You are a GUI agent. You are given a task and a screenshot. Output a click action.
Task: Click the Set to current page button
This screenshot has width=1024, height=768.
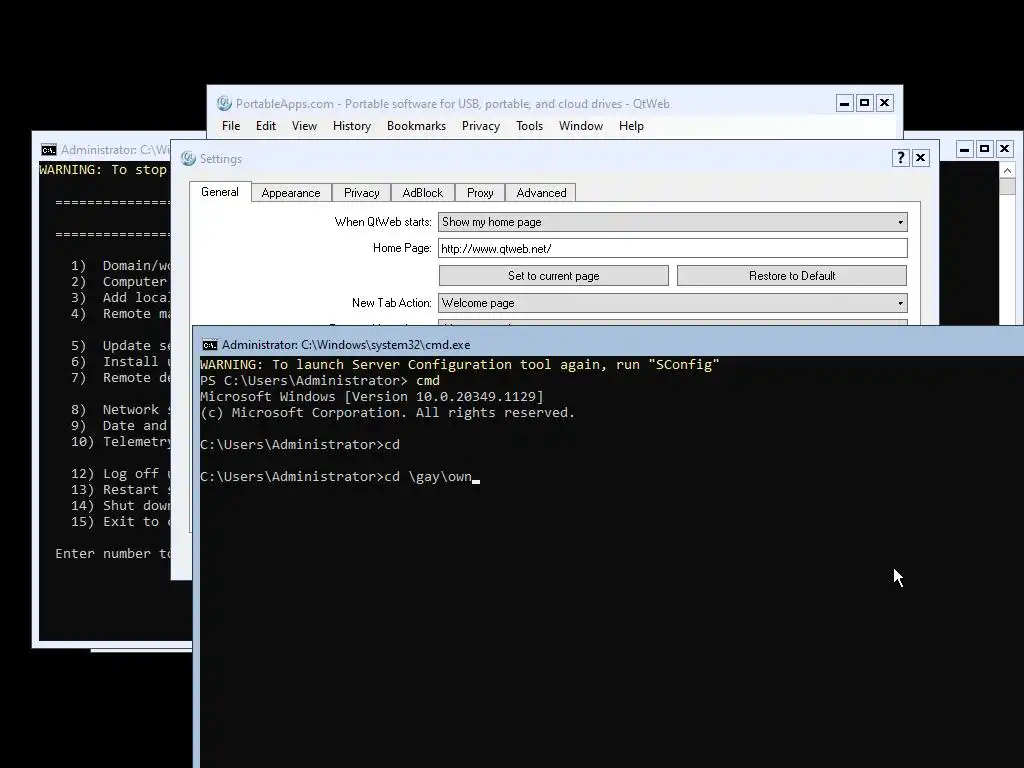(x=554, y=276)
